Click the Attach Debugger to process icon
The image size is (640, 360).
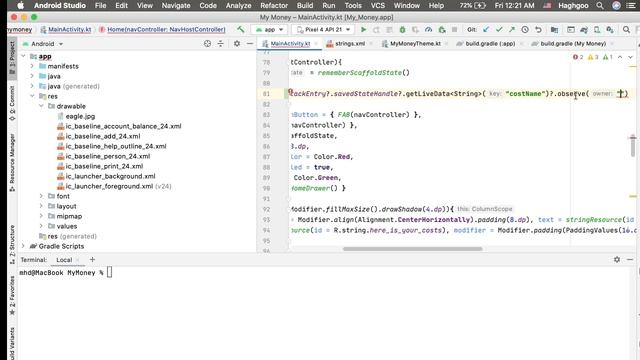pyautogui.click(x=442, y=30)
